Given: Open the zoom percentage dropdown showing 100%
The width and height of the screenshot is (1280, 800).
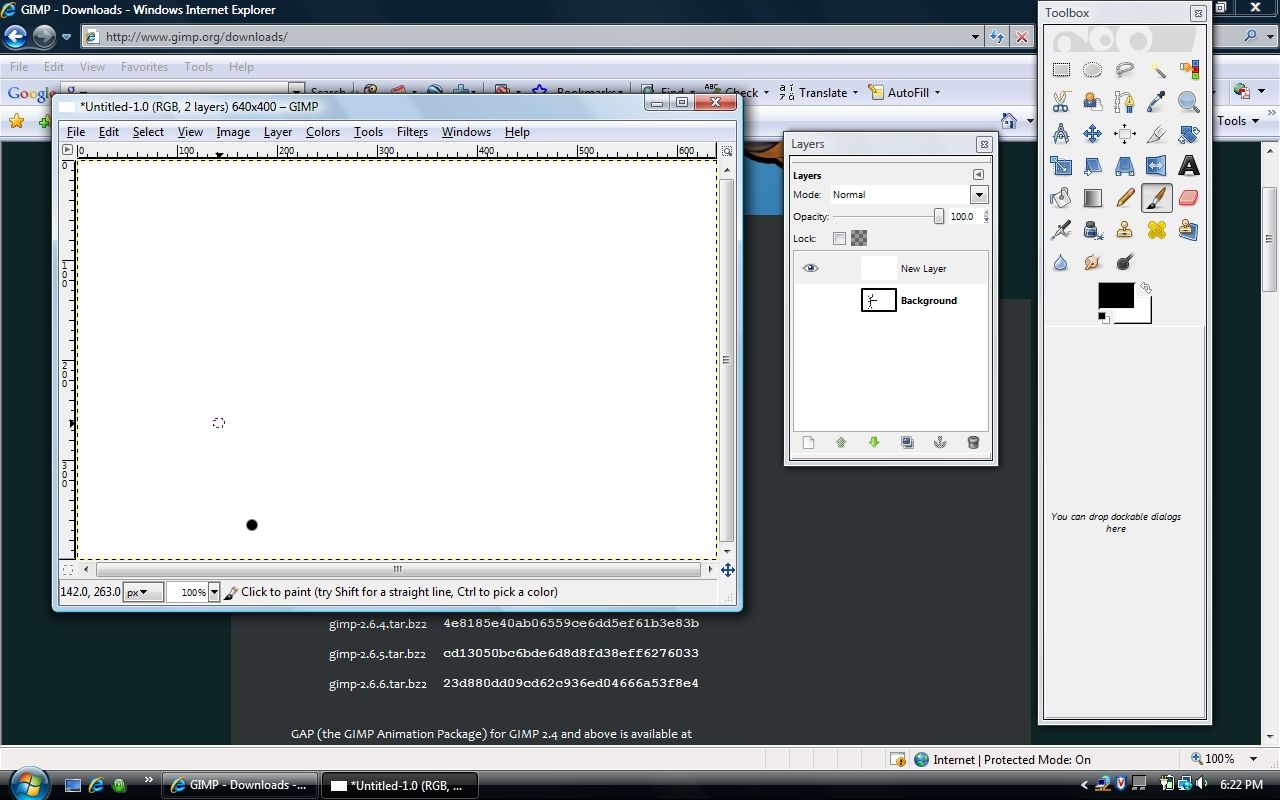Looking at the screenshot, I should (214, 591).
